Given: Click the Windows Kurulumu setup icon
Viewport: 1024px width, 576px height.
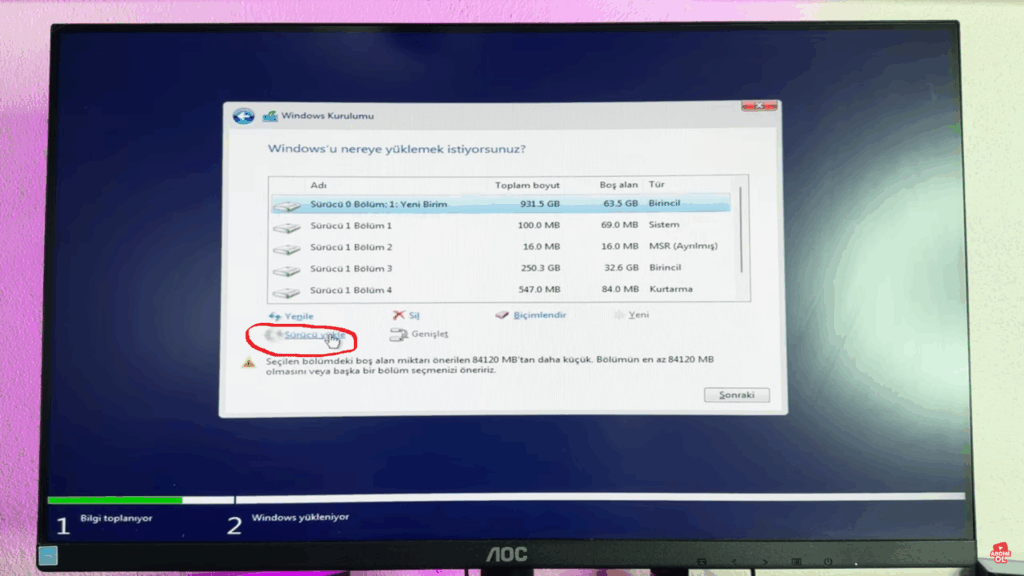Looking at the screenshot, I should pyautogui.click(x=270, y=116).
